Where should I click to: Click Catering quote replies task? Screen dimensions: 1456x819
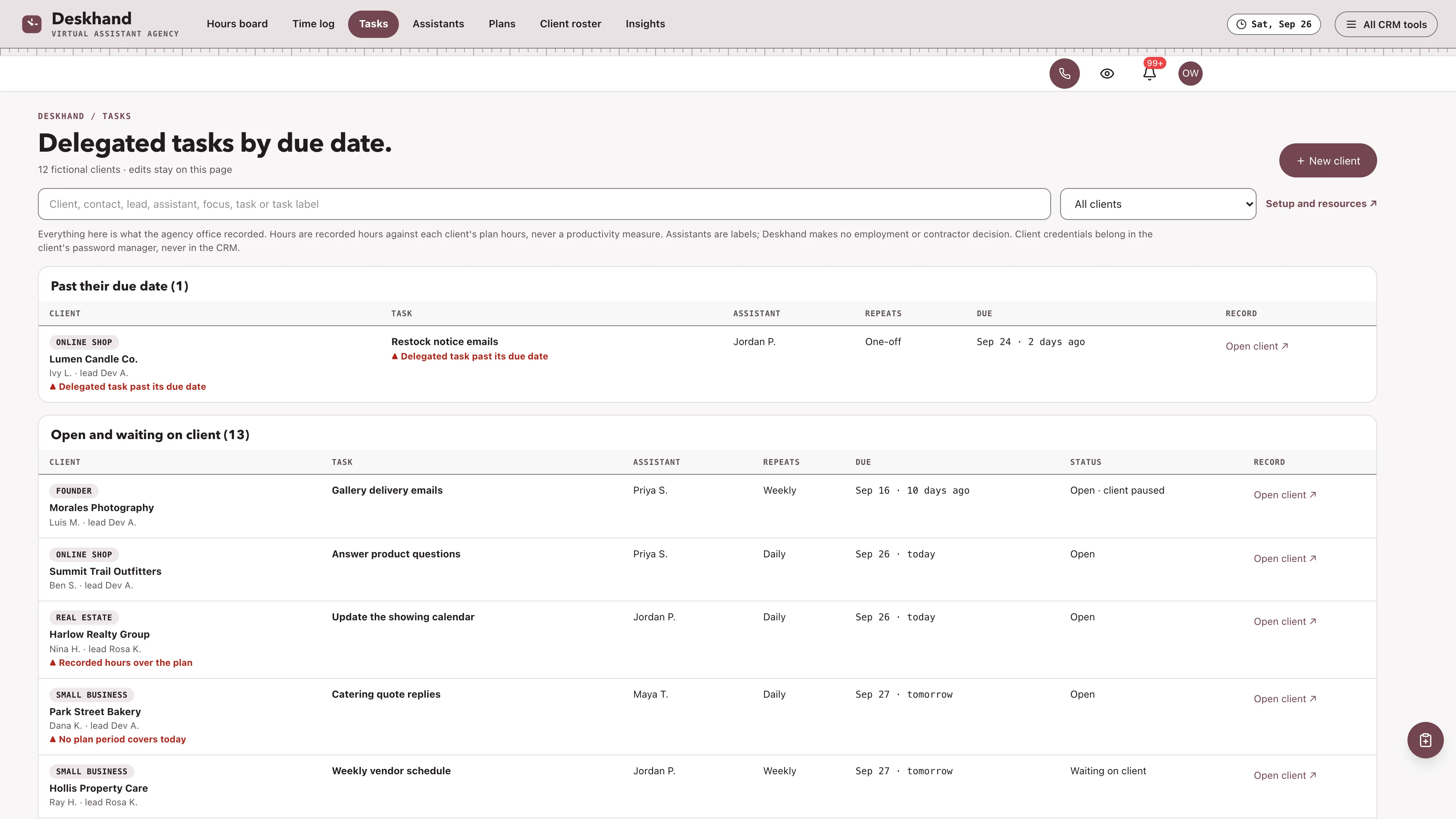[386, 694]
